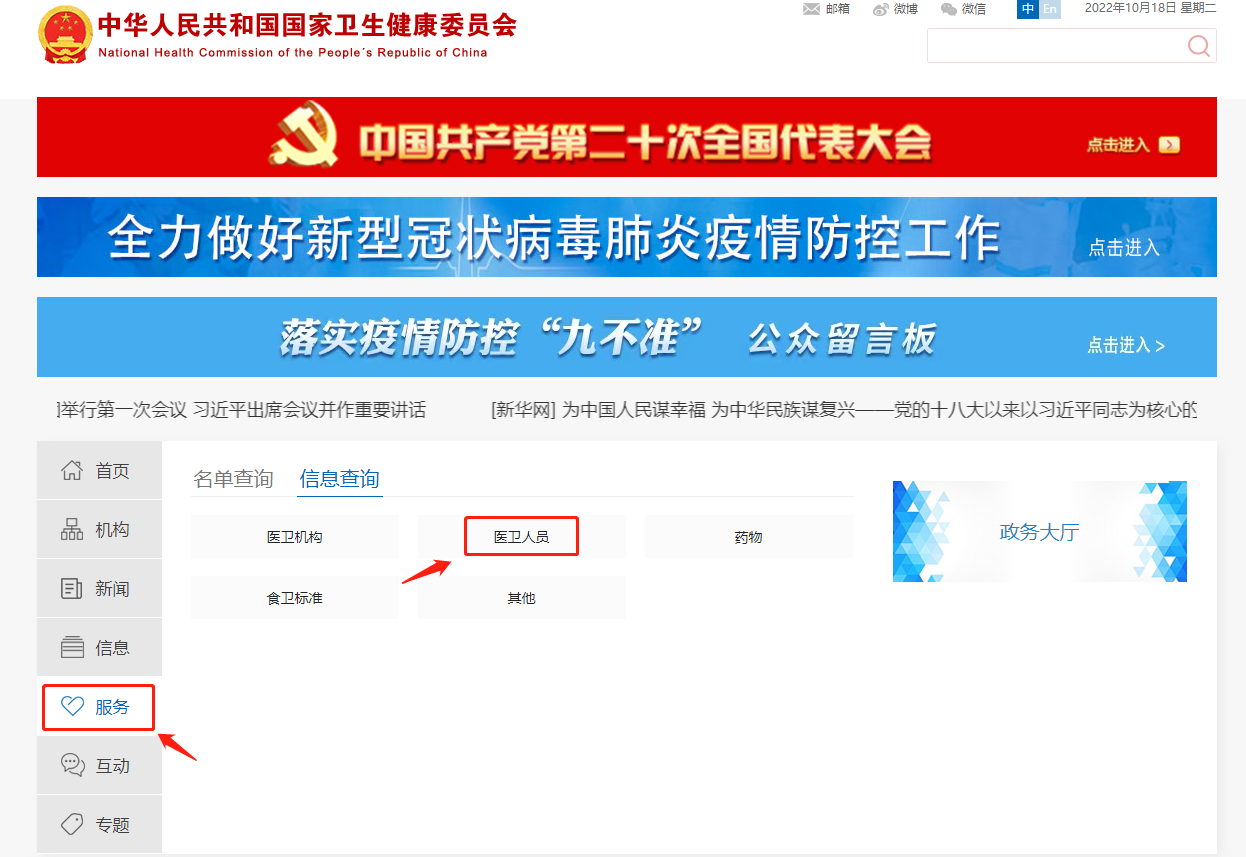Click the 新闻 newspaper icon
The height and width of the screenshot is (857, 1246).
pyautogui.click(x=72, y=589)
